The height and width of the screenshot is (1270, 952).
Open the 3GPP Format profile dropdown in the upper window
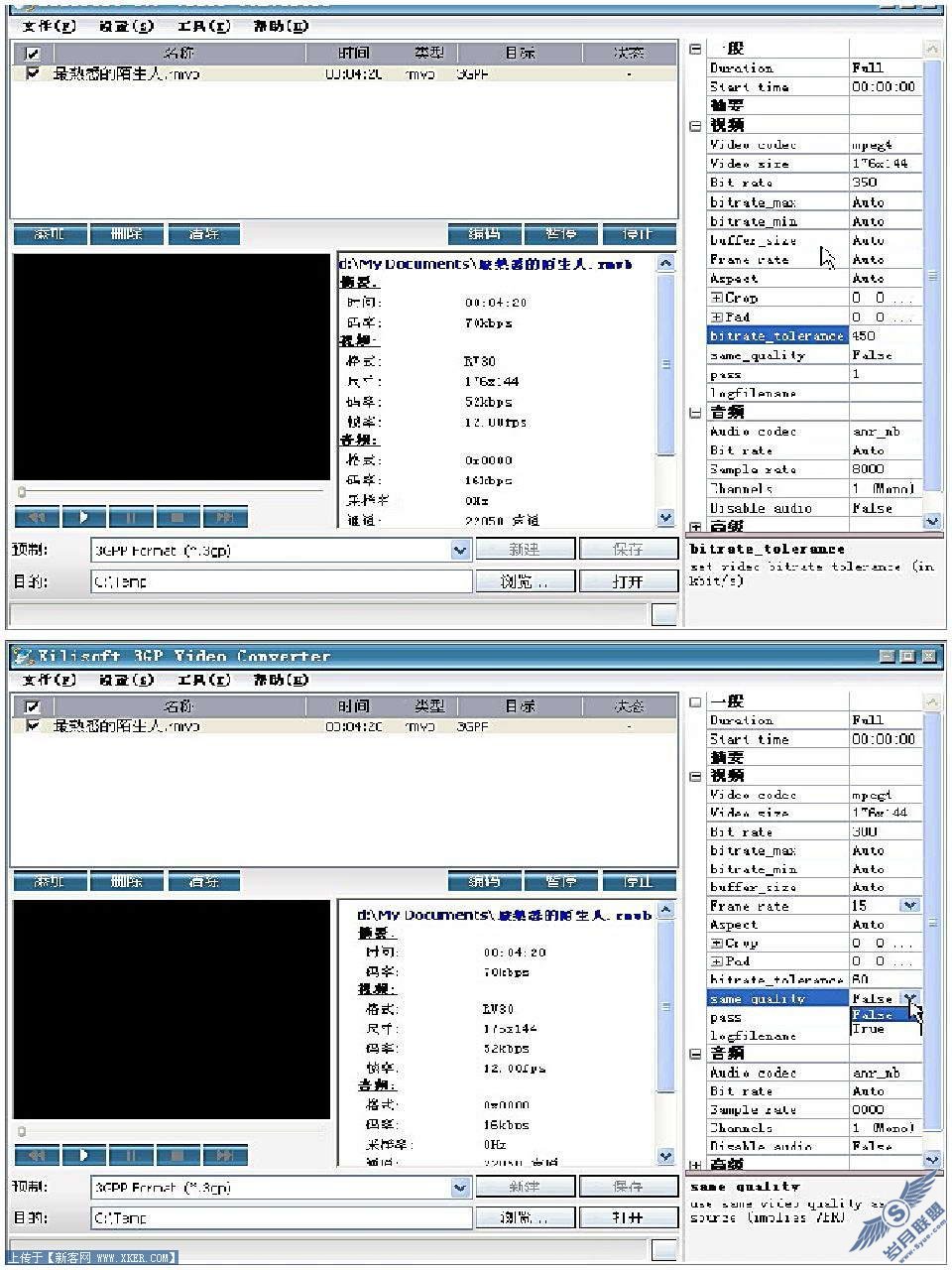[x=460, y=550]
